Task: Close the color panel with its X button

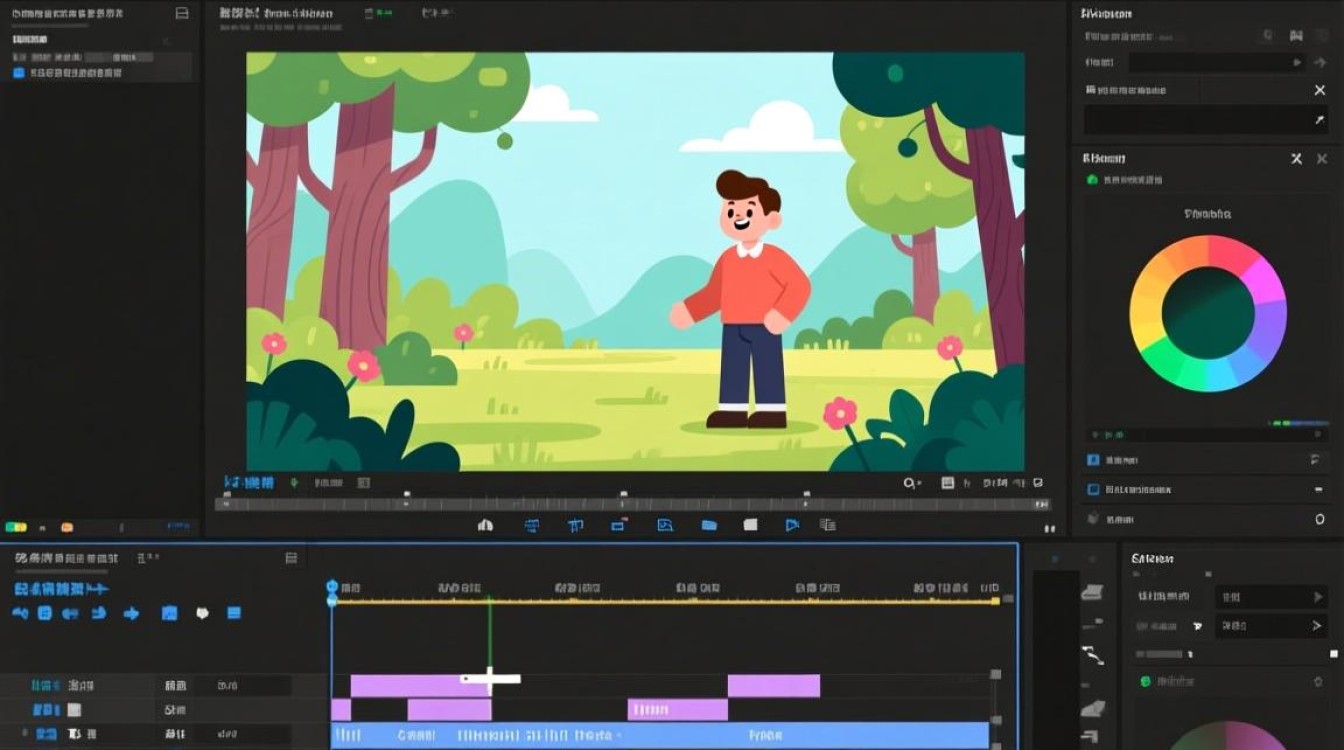Action: click(x=1322, y=159)
